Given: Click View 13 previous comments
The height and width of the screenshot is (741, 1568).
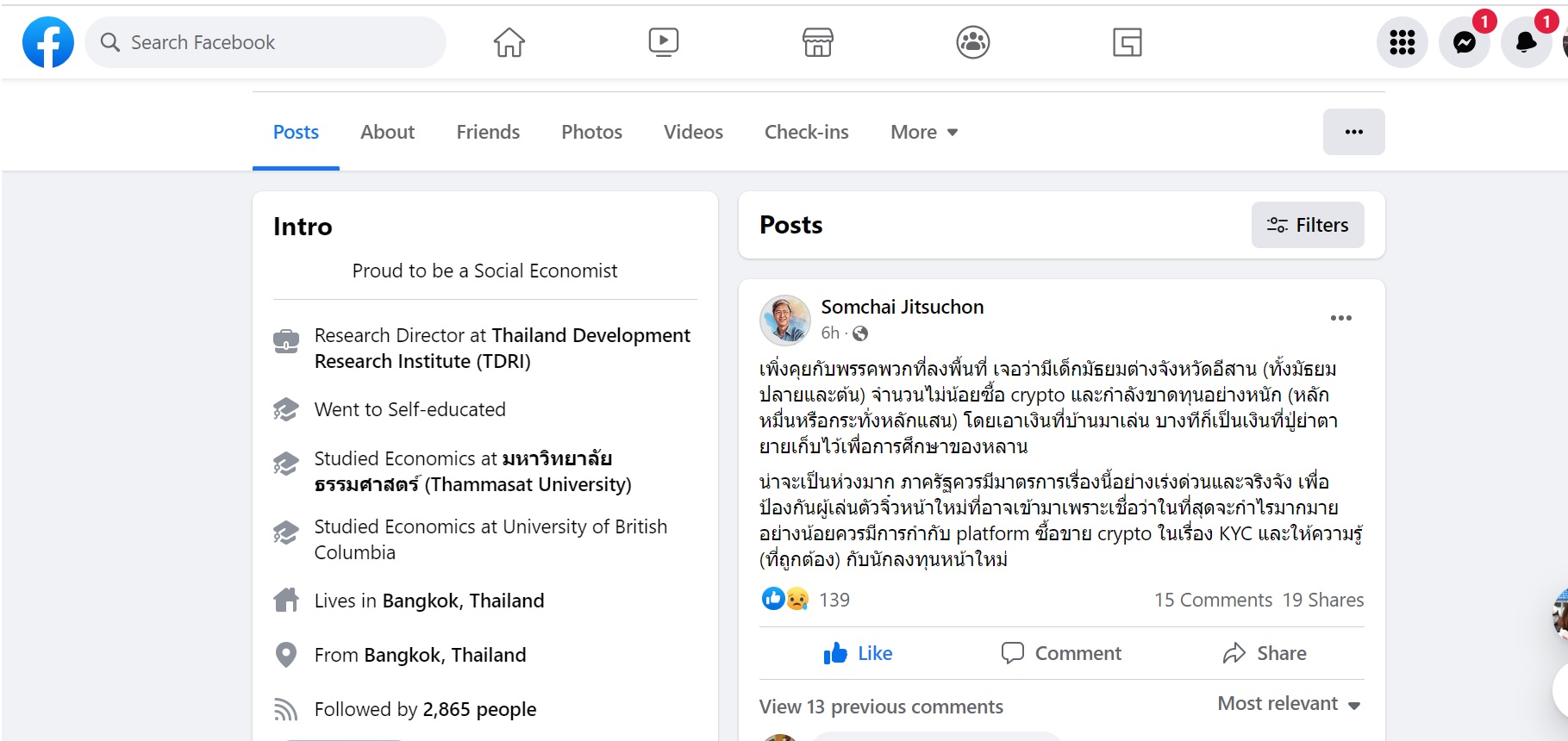Looking at the screenshot, I should pyautogui.click(x=881, y=707).
